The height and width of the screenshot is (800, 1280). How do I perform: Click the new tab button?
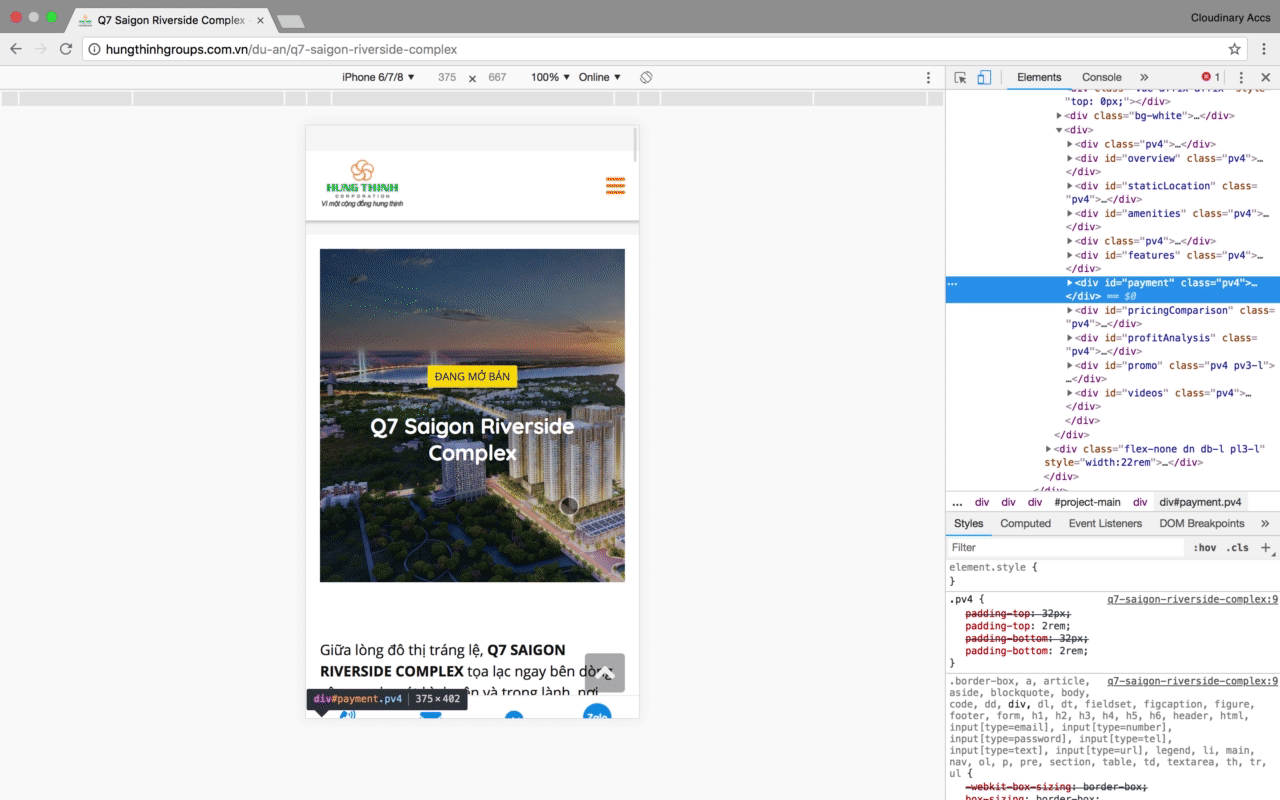(x=290, y=21)
